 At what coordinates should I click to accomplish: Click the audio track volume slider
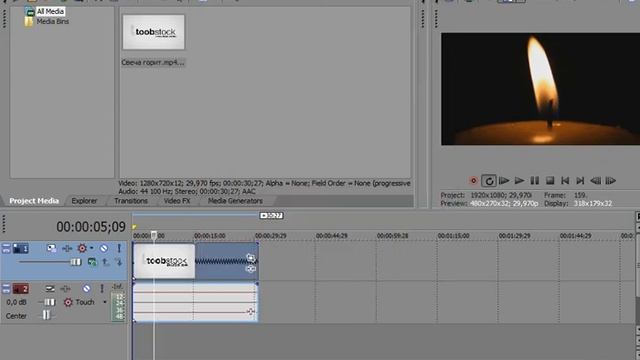click(49, 302)
